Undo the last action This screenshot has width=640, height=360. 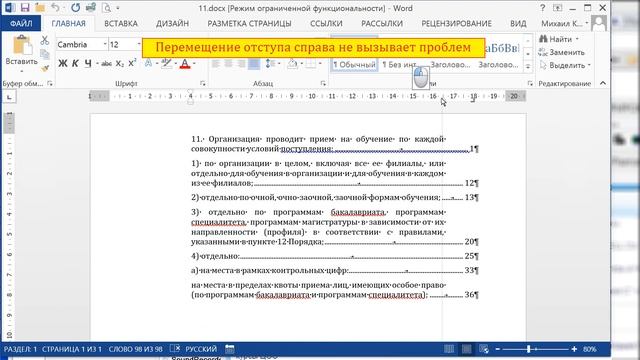[x=56, y=8]
